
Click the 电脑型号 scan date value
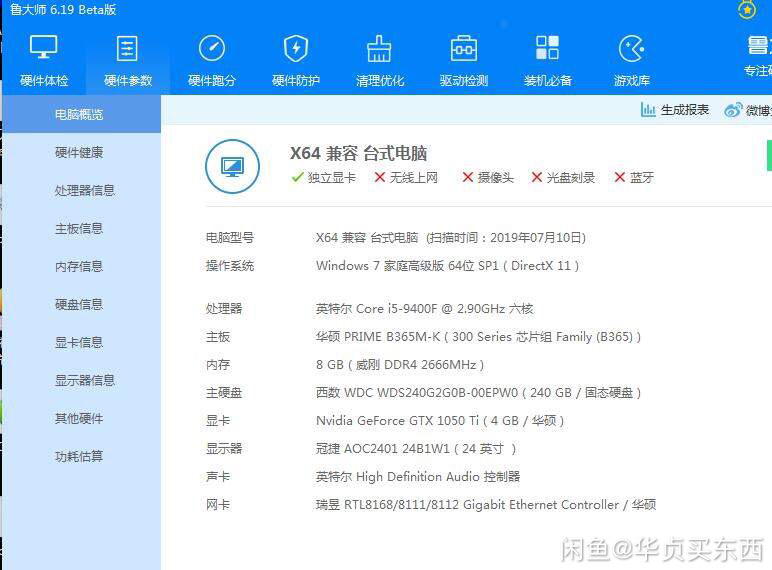click(x=451, y=238)
